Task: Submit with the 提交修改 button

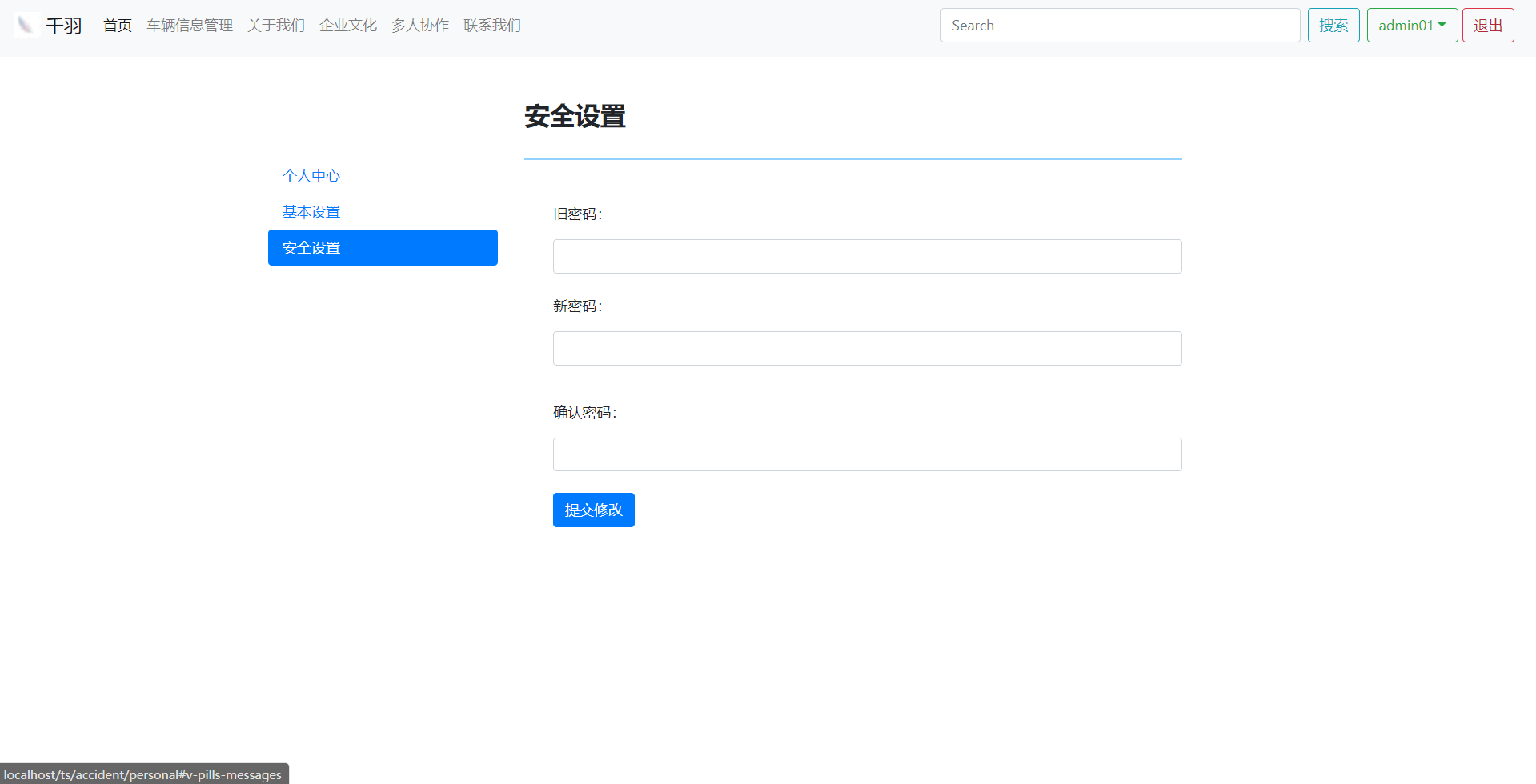Action: (x=594, y=510)
